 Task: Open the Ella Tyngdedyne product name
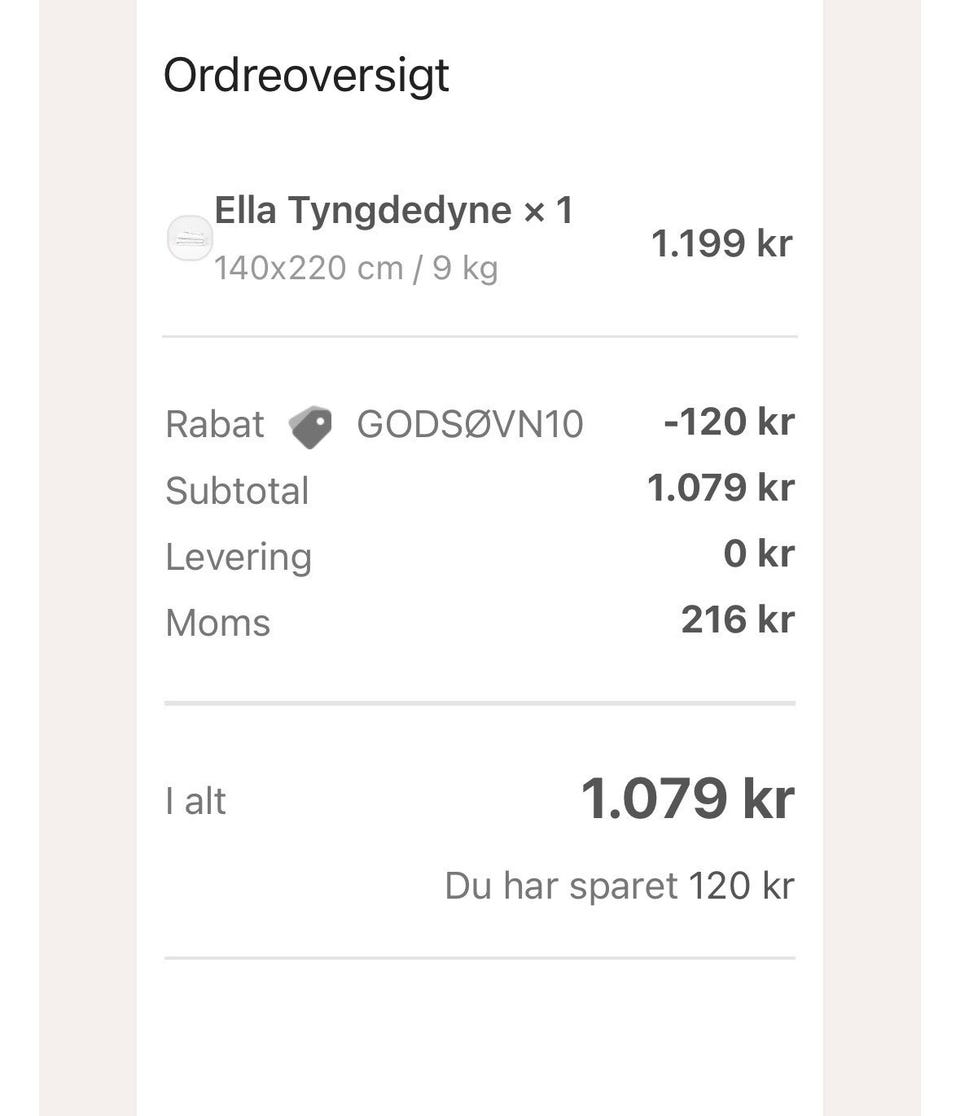pyautogui.click(x=363, y=211)
